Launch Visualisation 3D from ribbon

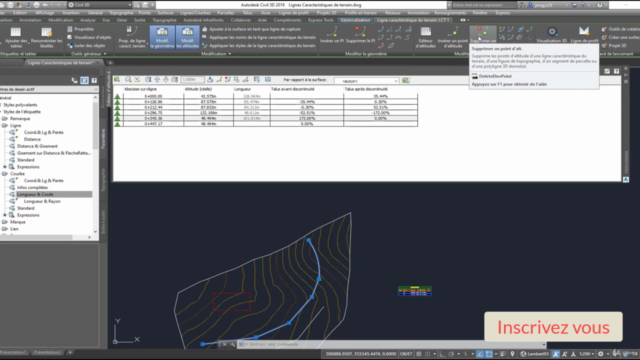552,35
